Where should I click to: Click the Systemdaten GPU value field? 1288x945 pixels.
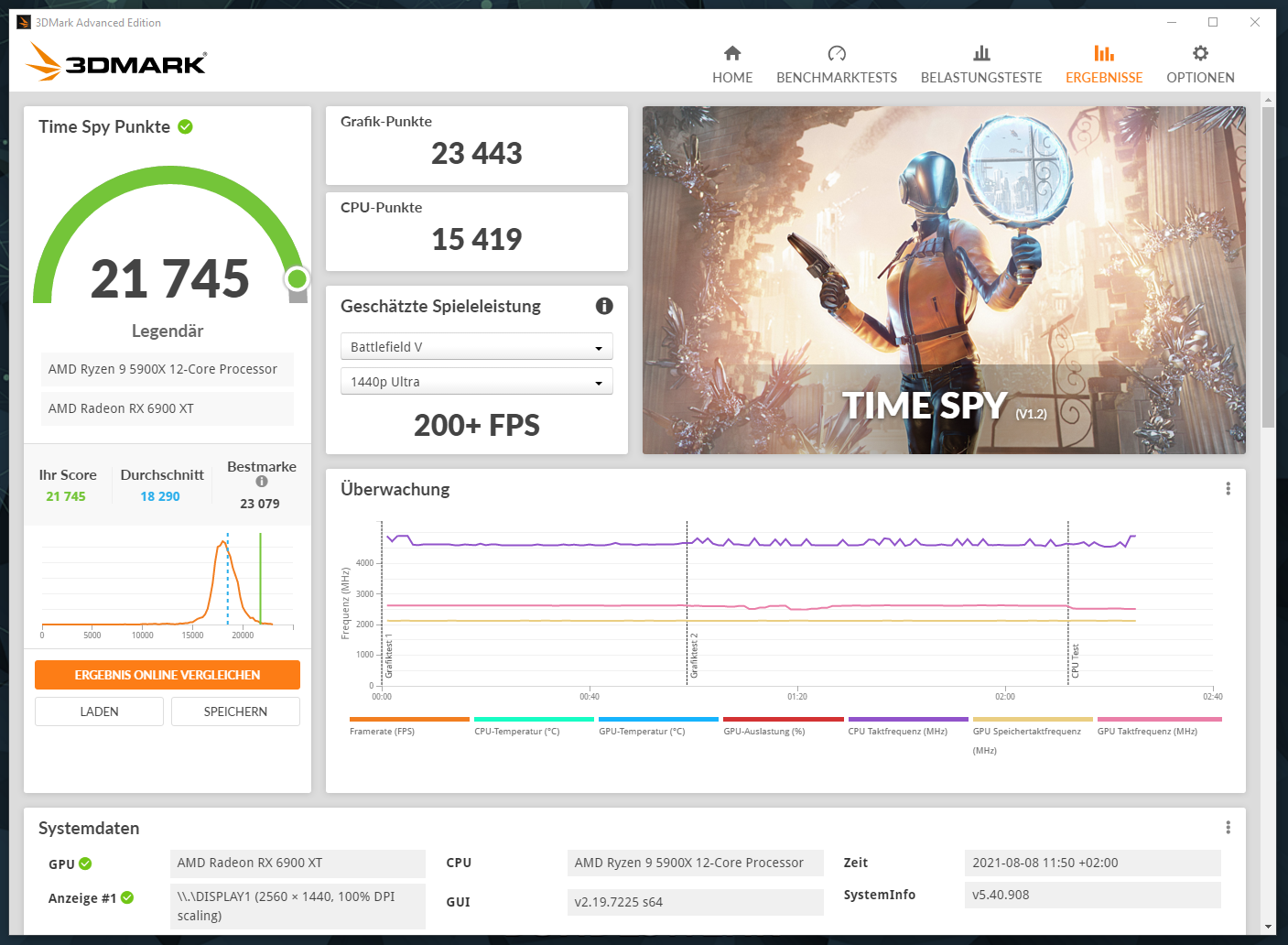[x=298, y=863]
